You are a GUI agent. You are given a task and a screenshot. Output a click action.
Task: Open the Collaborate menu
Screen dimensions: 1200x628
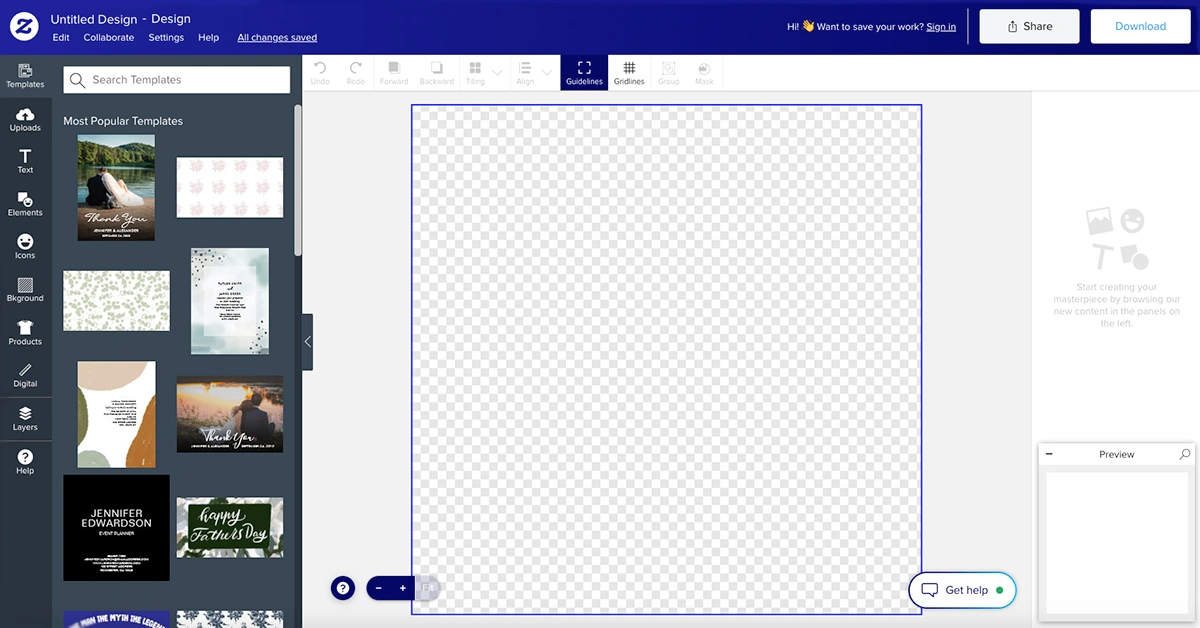[x=108, y=38]
